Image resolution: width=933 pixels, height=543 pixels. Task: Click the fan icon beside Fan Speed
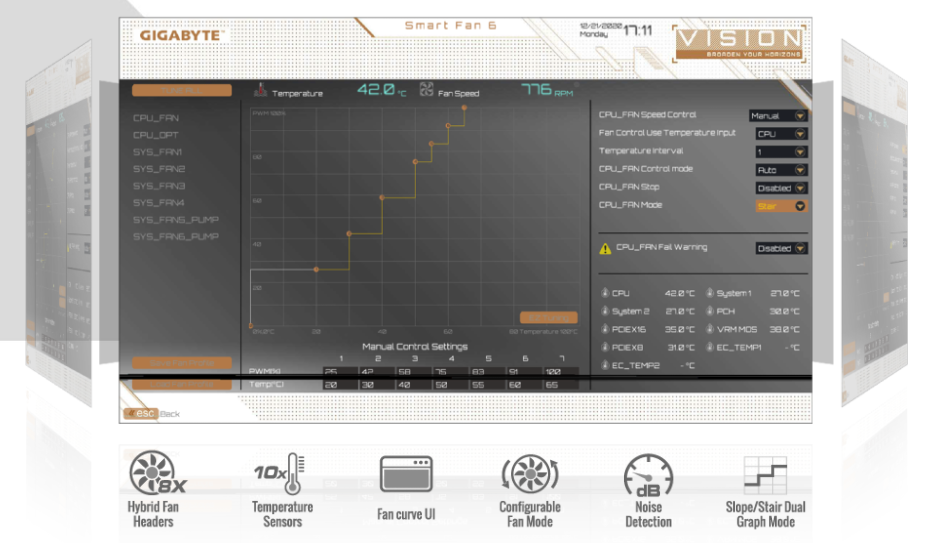427,90
